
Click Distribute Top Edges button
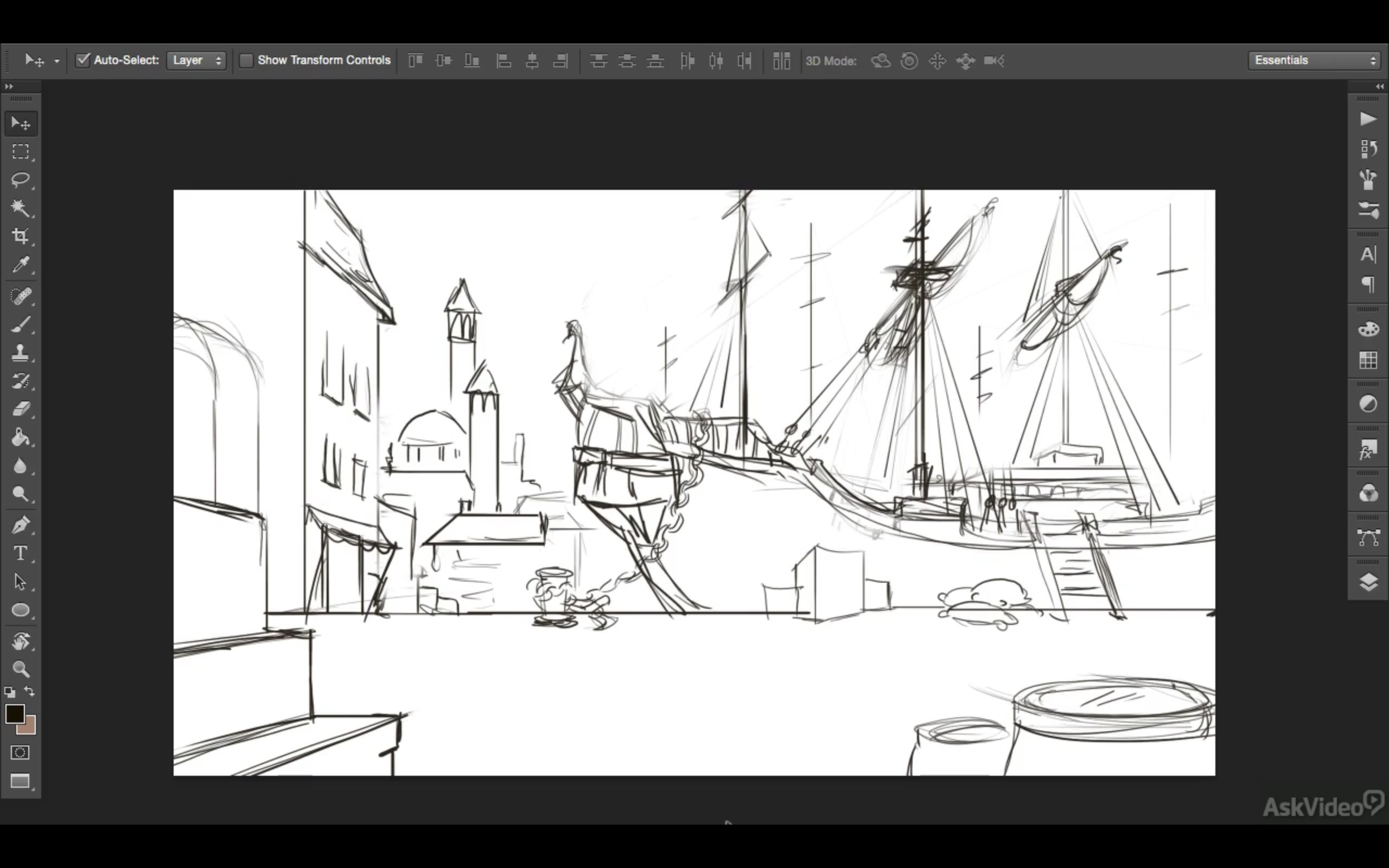coord(598,60)
